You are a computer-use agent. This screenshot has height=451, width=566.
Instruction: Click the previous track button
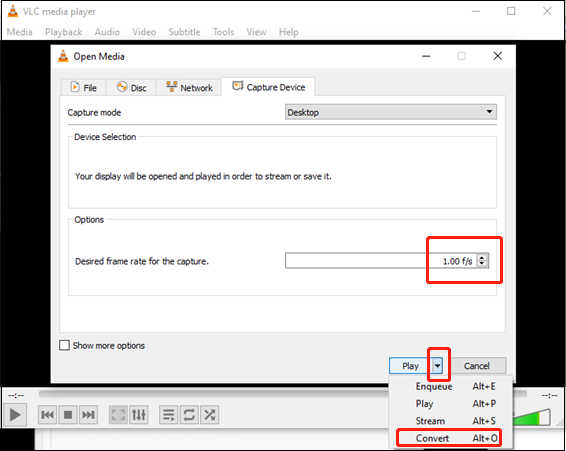pyautogui.click(x=48, y=415)
